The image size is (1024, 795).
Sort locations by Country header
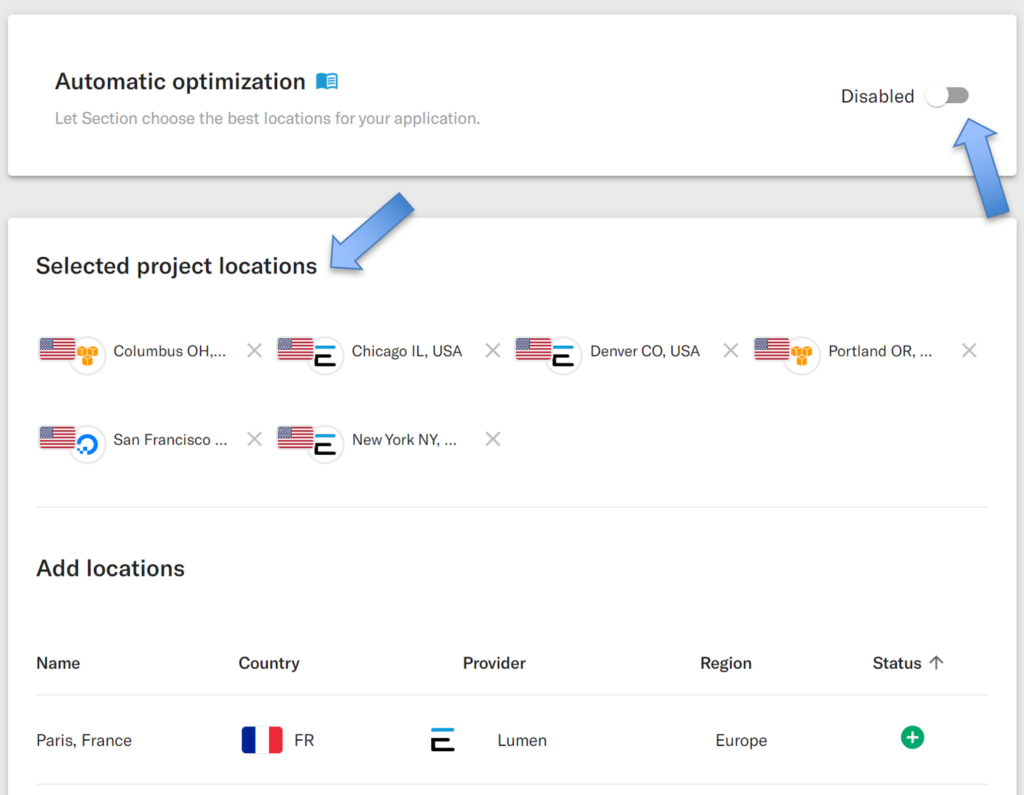pyautogui.click(x=269, y=663)
